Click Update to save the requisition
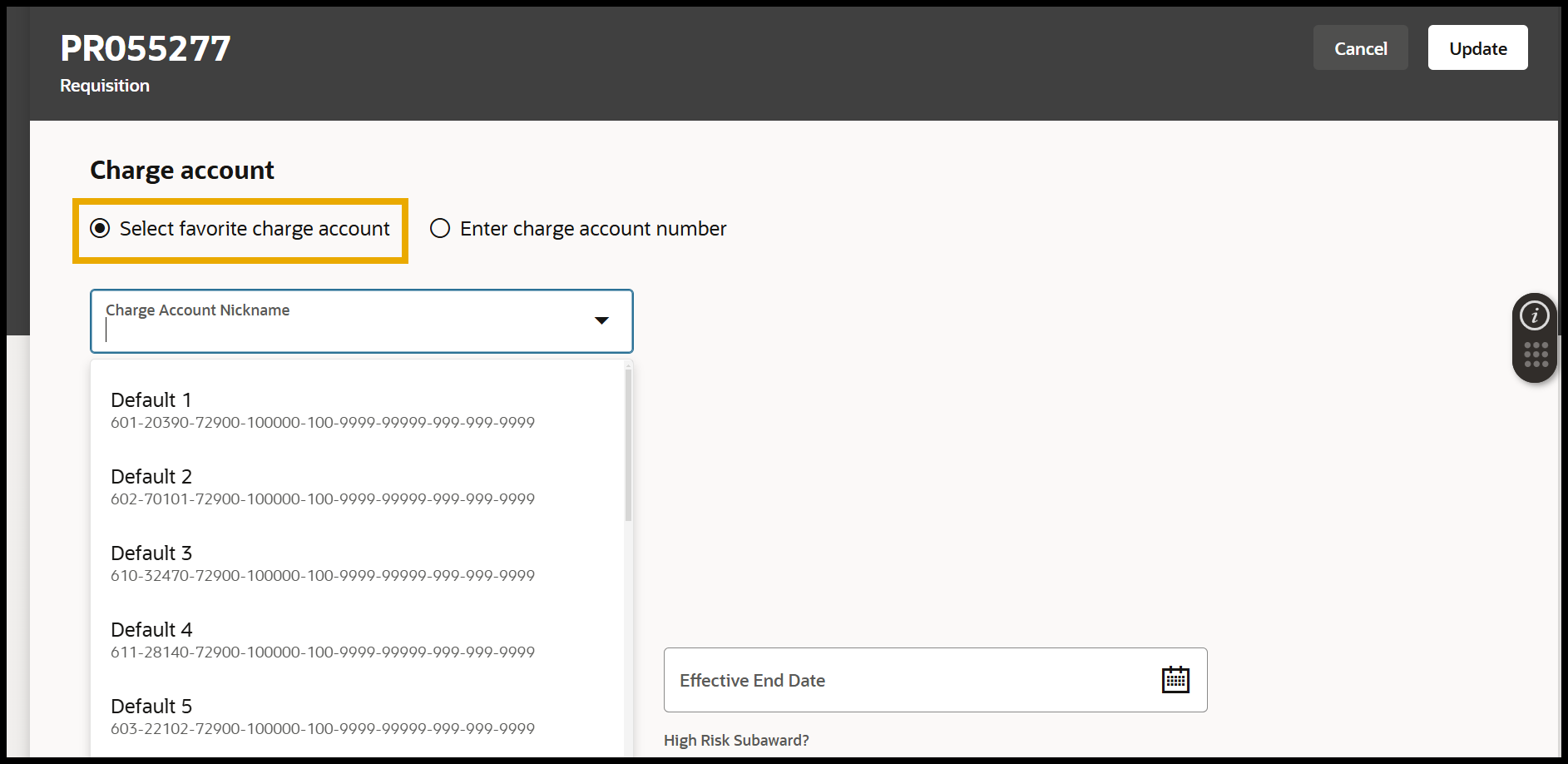Screen dimensions: 1568x764 coord(1477,48)
